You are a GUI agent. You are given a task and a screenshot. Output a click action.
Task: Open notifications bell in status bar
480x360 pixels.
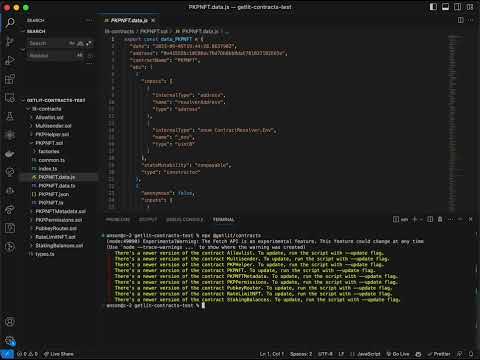[x=471, y=354]
